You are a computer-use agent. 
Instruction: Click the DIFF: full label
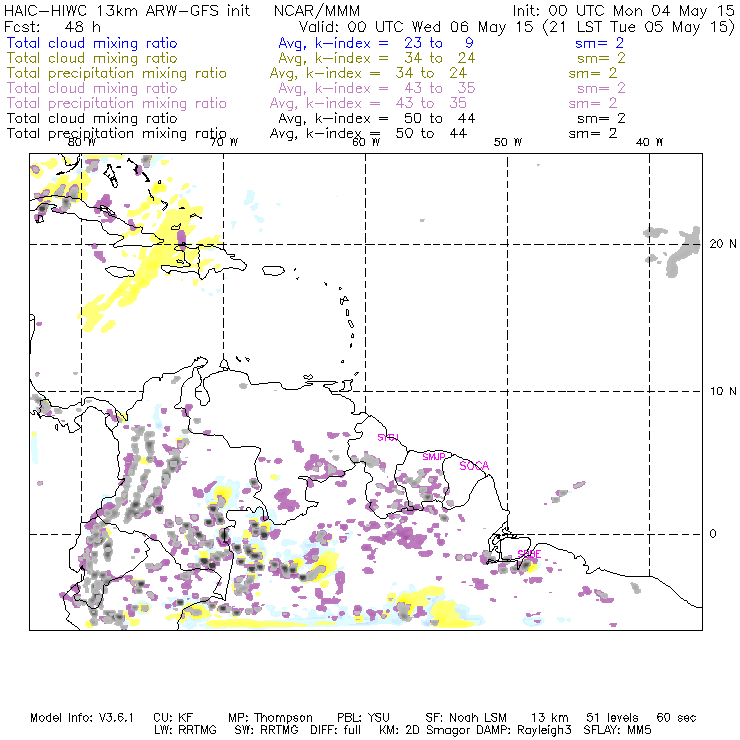coord(335,730)
